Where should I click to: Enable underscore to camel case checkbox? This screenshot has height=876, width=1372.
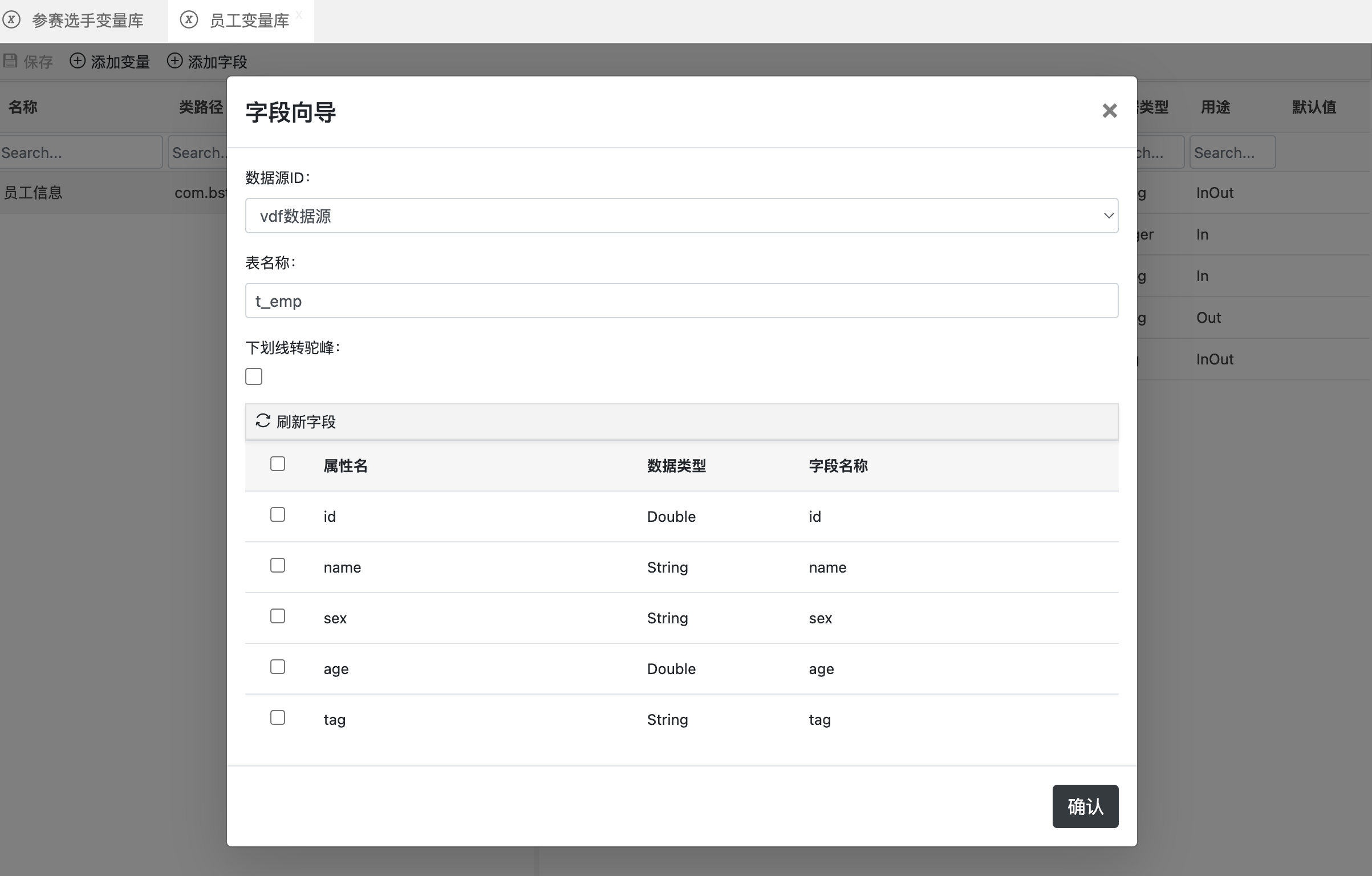coord(254,376)
